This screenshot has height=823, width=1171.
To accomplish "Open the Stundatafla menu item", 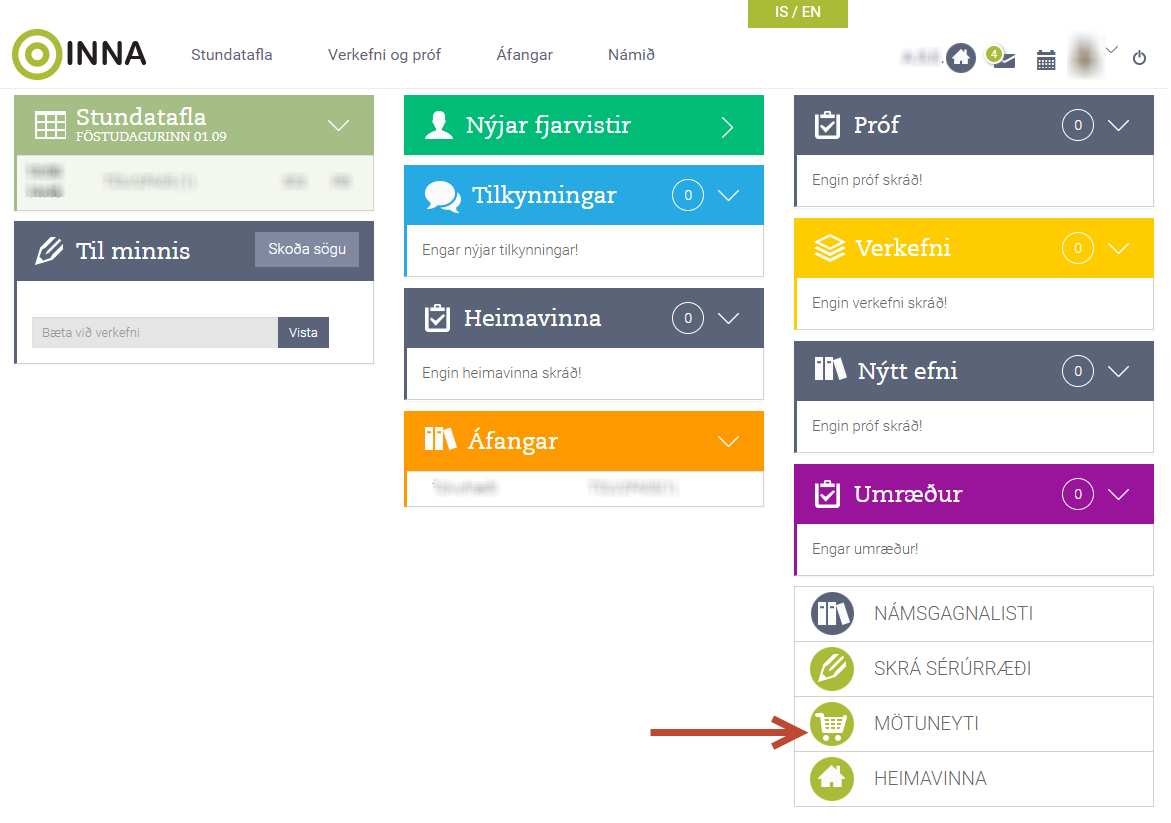I will click(x=232, y=55).
